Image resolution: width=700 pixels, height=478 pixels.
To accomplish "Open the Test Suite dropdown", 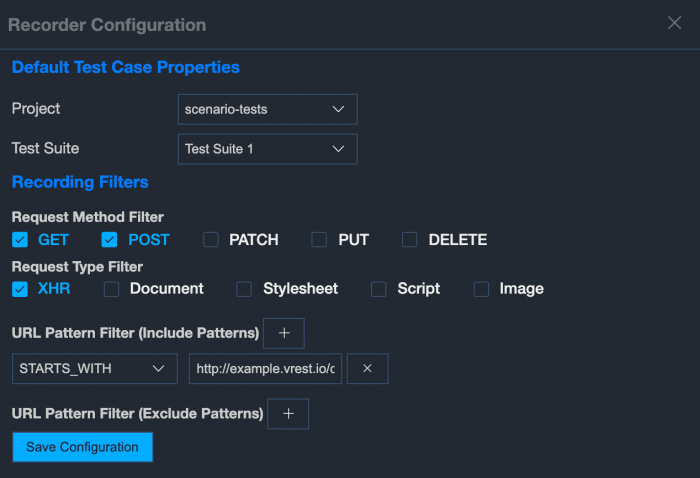I will 267,149.
